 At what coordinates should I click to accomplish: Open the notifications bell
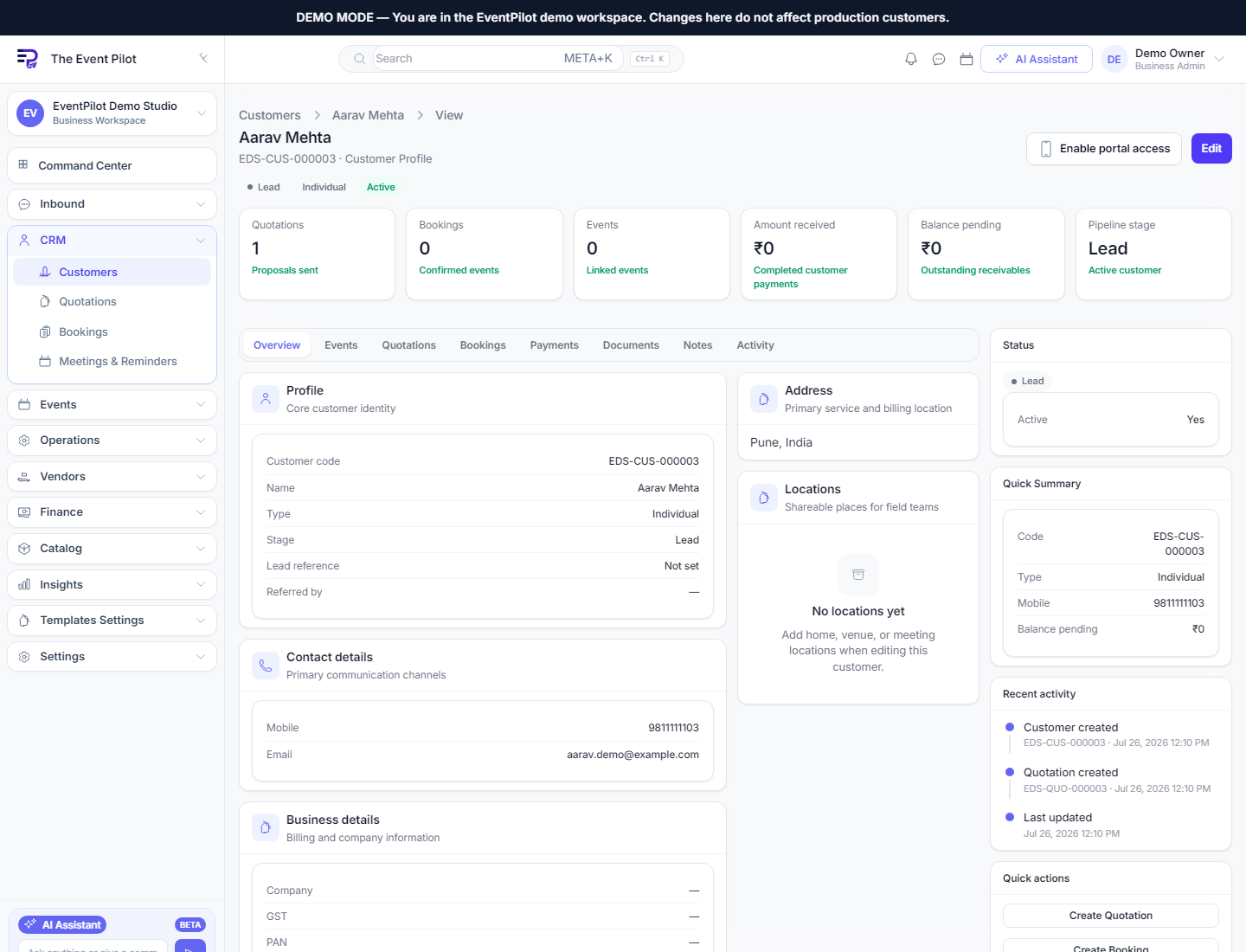point(911,59)
